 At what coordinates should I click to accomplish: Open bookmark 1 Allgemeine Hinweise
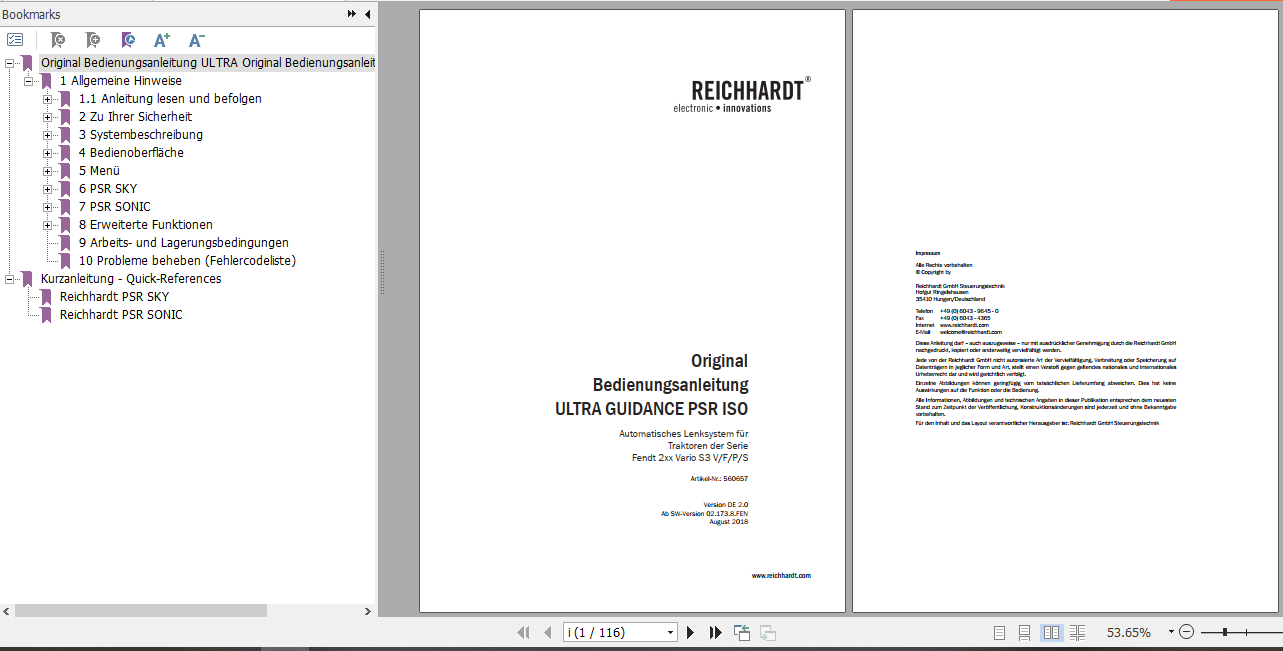120,81
